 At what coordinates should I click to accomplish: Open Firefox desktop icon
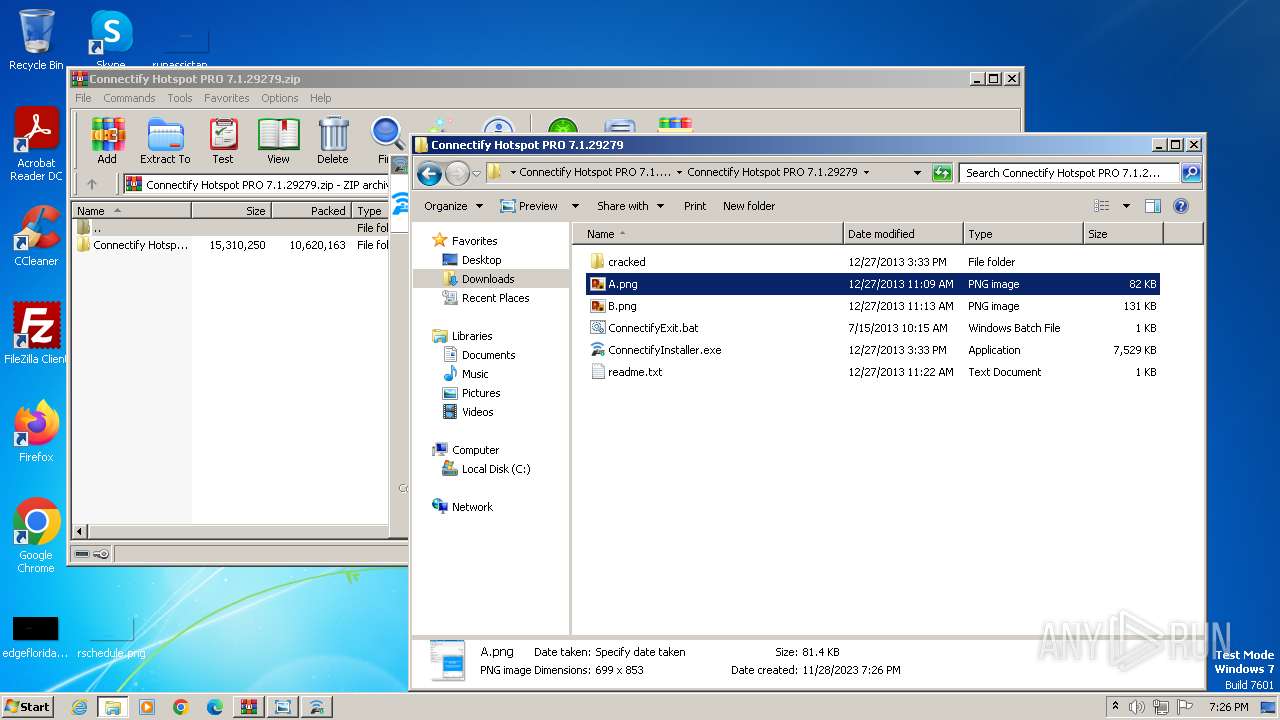tap(36, 432)
